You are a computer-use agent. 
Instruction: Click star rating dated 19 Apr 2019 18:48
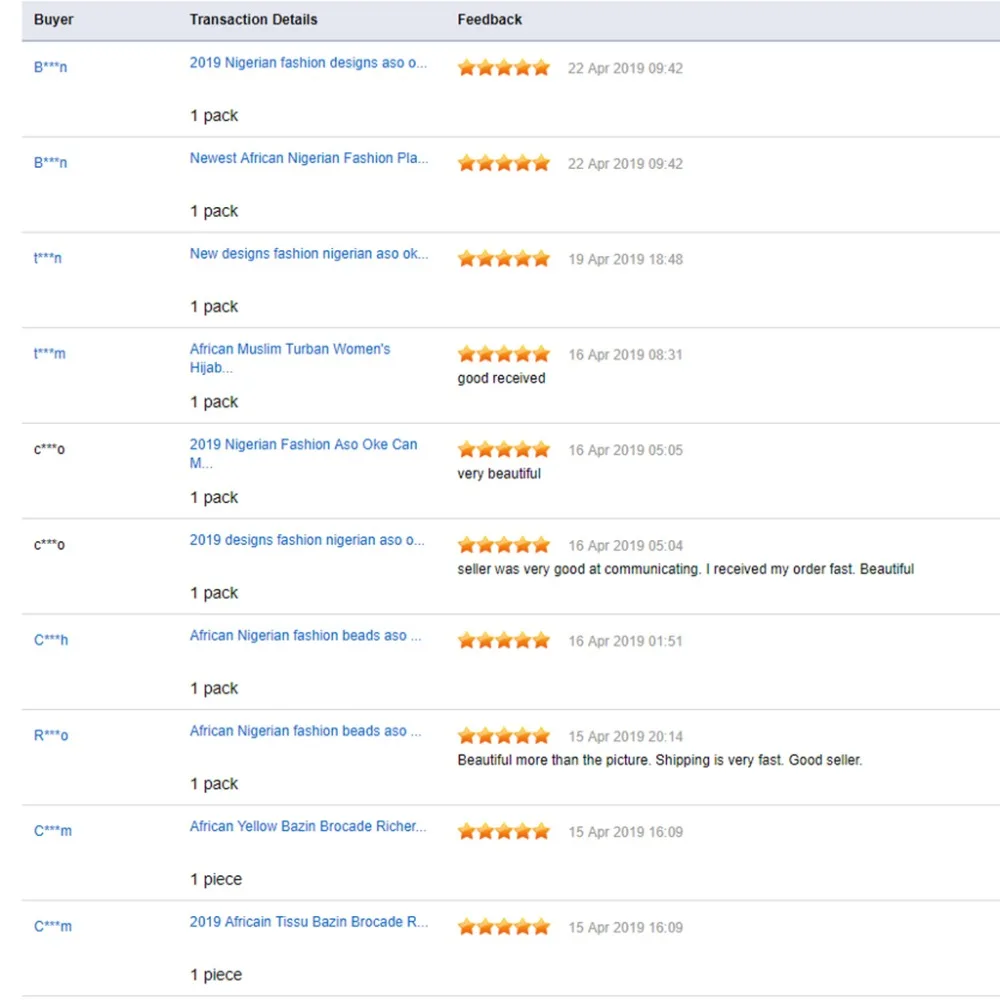pyautogui.click(x=504, y=259)
